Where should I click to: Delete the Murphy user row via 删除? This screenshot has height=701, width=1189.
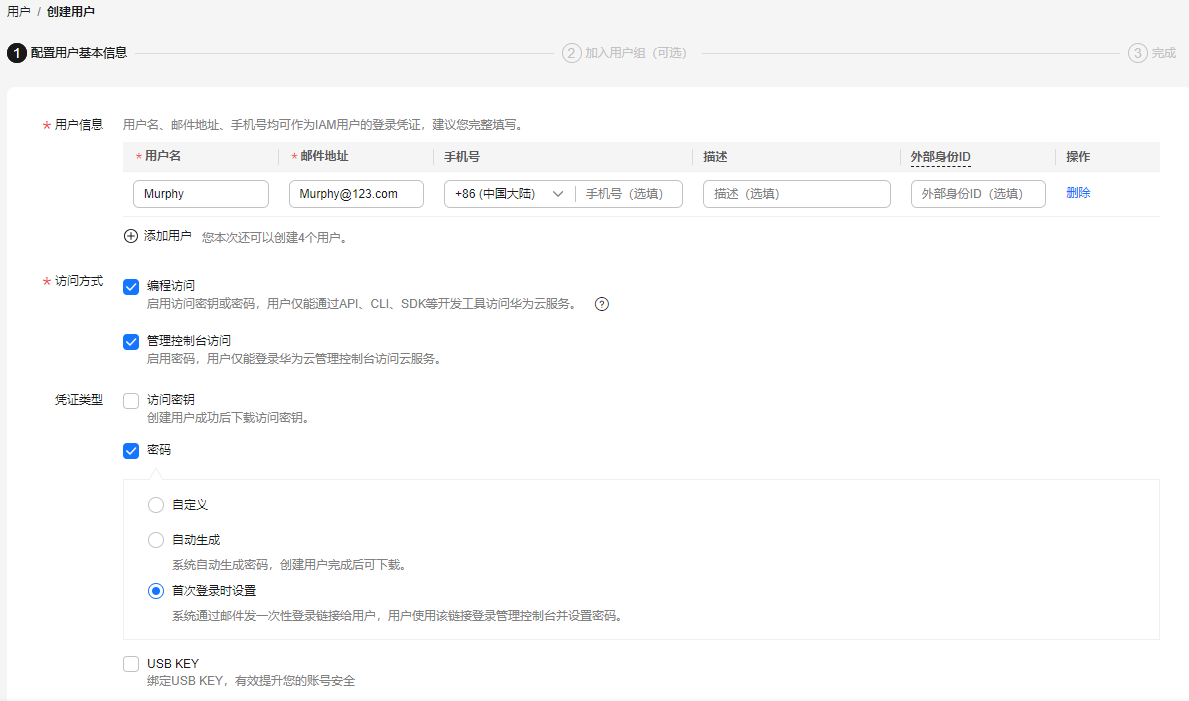1078,193
